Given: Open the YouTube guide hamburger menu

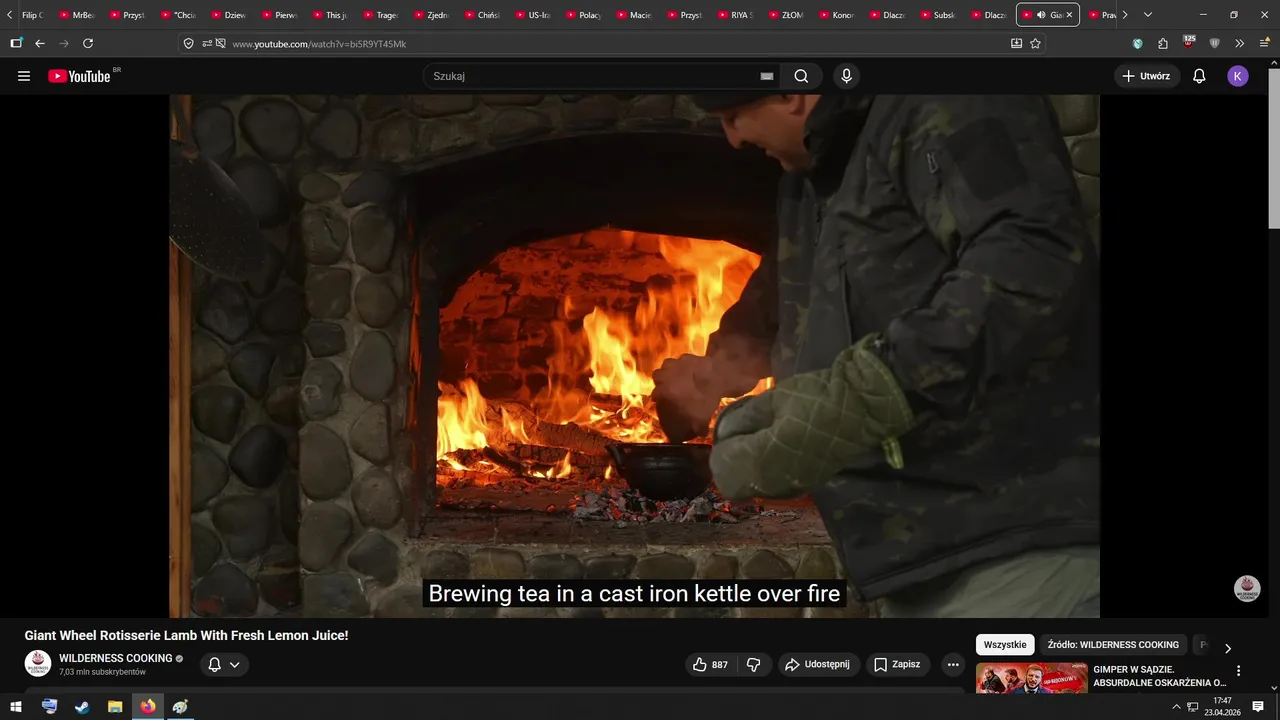Looking at the screenshot, I should pos(24,76).
